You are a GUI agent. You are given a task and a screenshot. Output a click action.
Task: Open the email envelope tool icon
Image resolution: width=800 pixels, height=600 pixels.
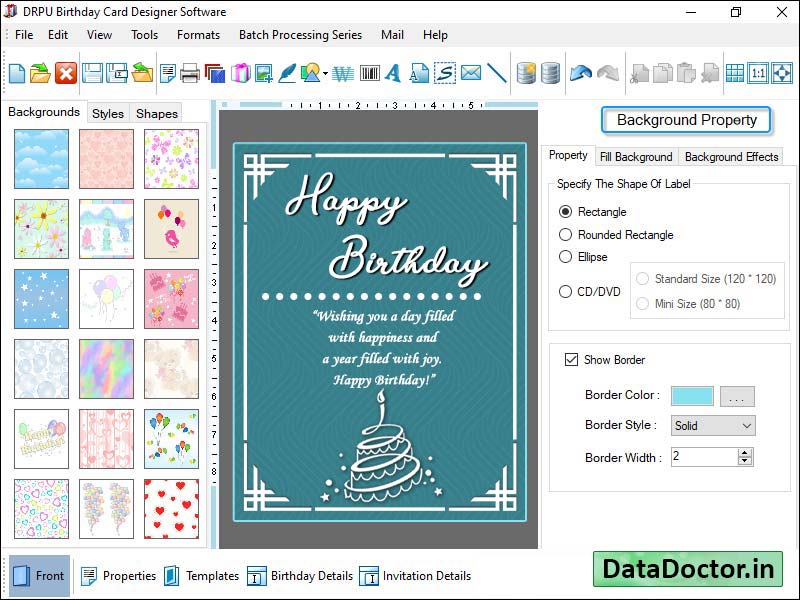click(x=469, y=73)
